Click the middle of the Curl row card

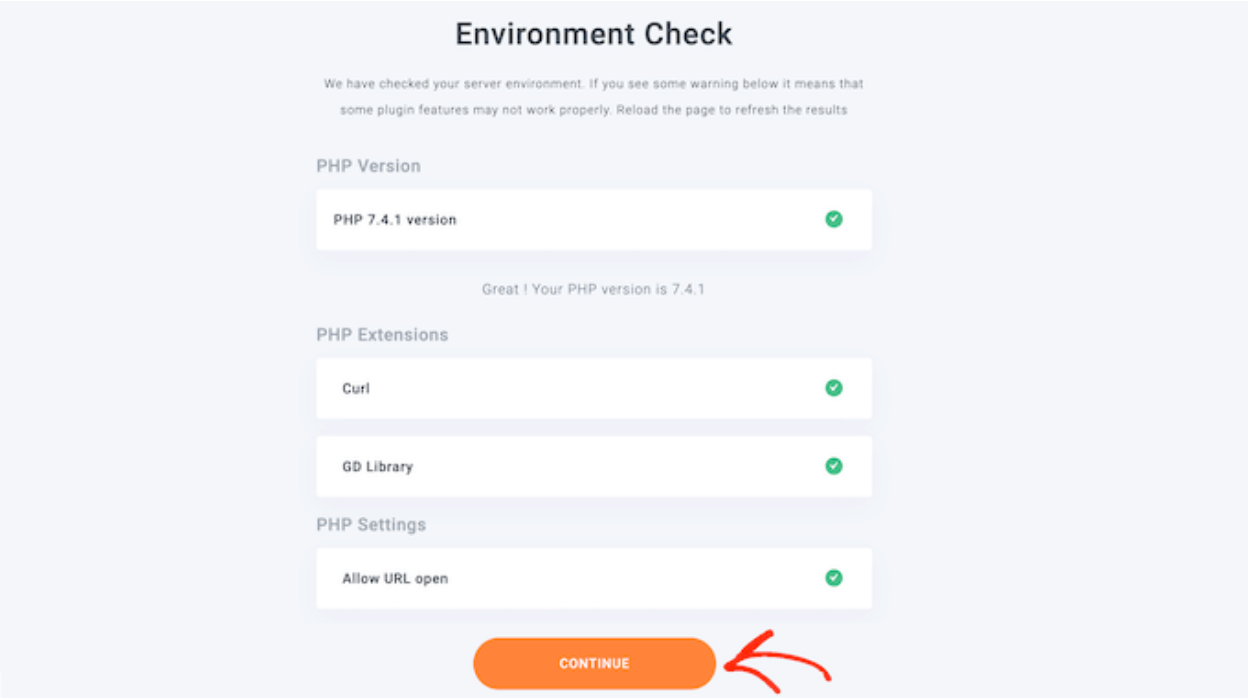pyautogui.click(x=594, y=389)
